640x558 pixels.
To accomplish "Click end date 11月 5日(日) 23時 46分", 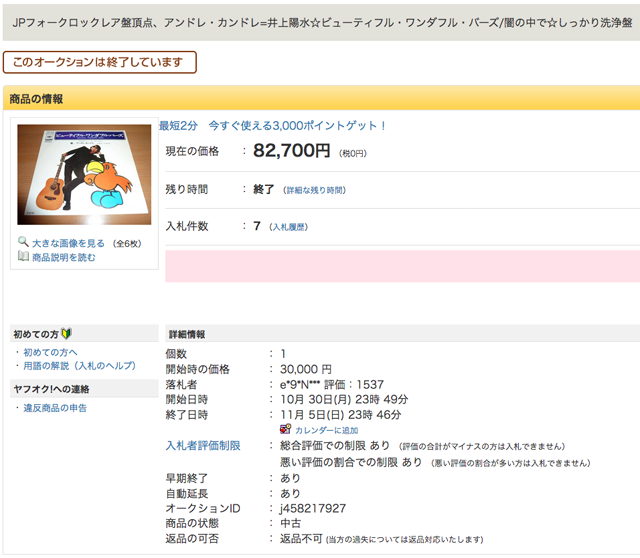I will click(x=340, y=415).
